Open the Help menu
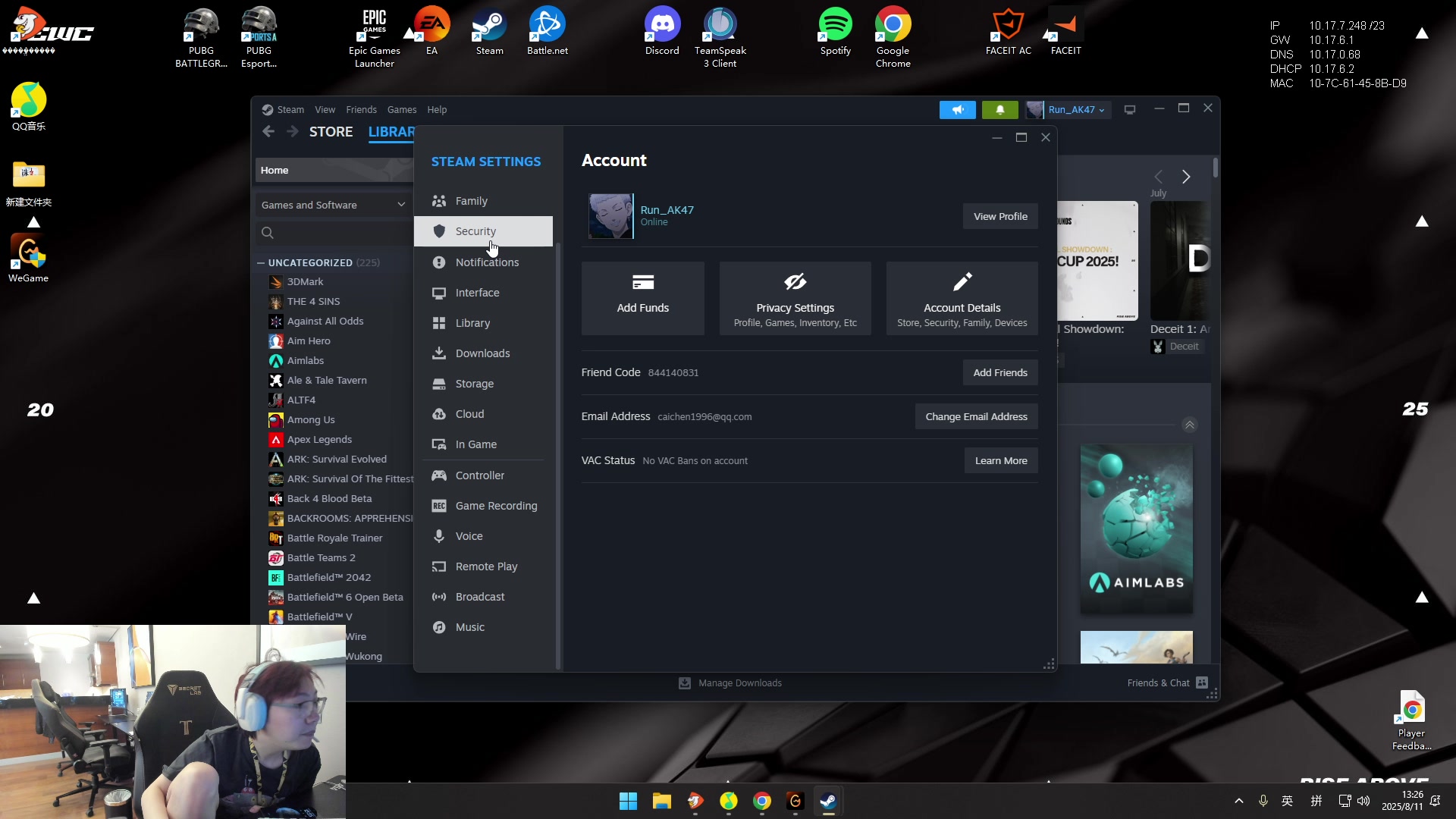The width and height of the screenshot is (1456, 819). pyautogui.click(x=437, y=110)
